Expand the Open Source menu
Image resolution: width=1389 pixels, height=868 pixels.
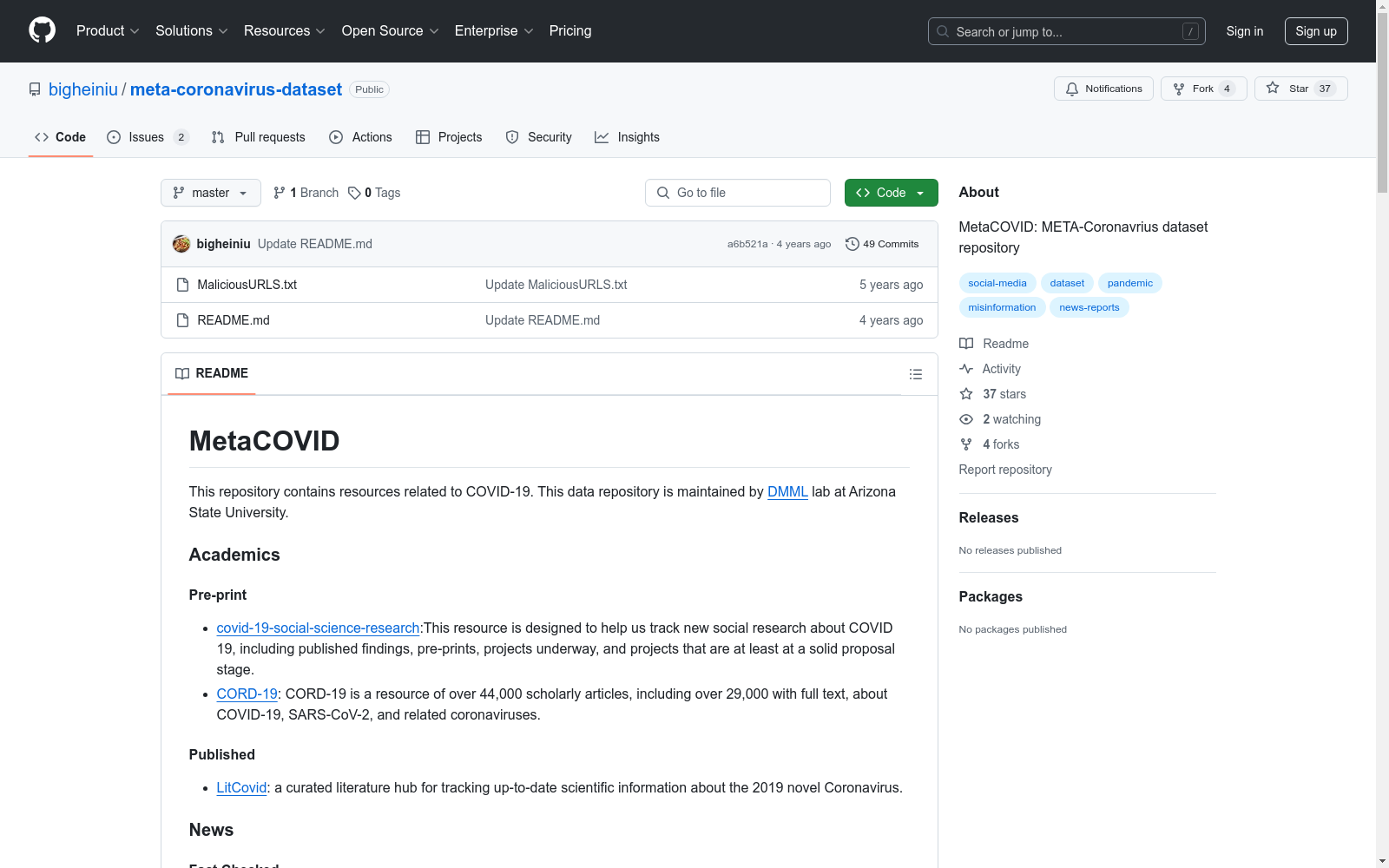point(391,31)
